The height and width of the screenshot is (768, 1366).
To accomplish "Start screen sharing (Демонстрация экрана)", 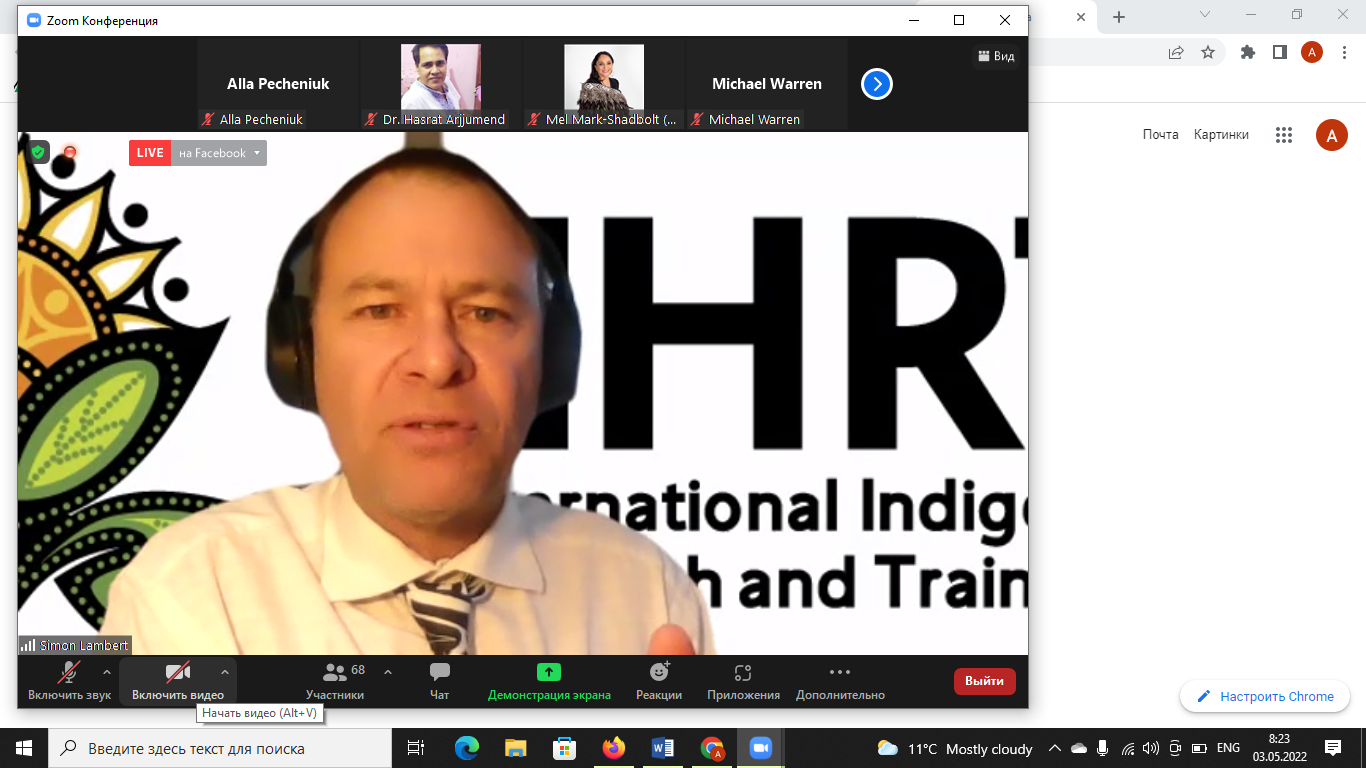I will pyautogui.click(x=549, y=681).
